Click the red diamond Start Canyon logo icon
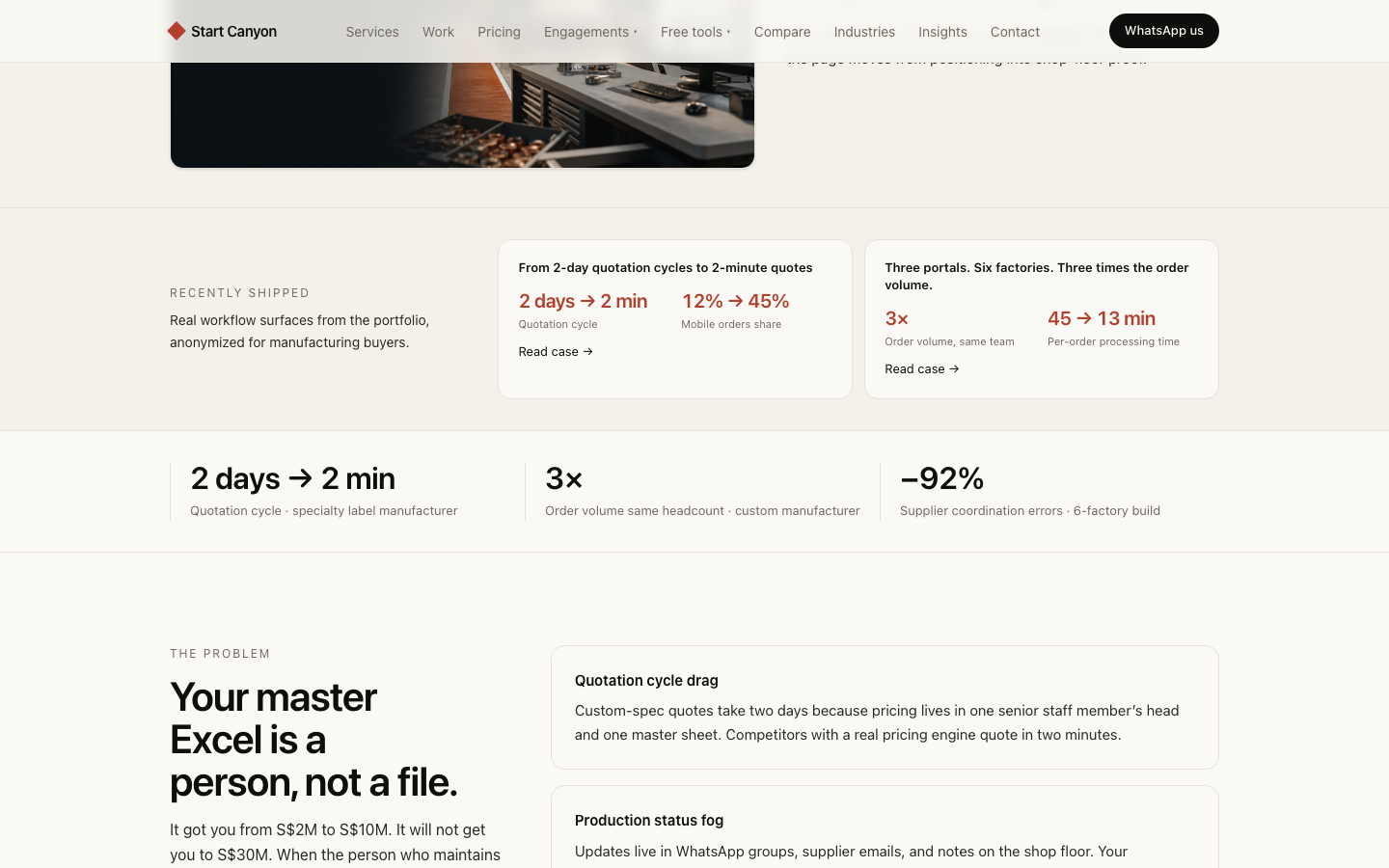 [177, 31]
